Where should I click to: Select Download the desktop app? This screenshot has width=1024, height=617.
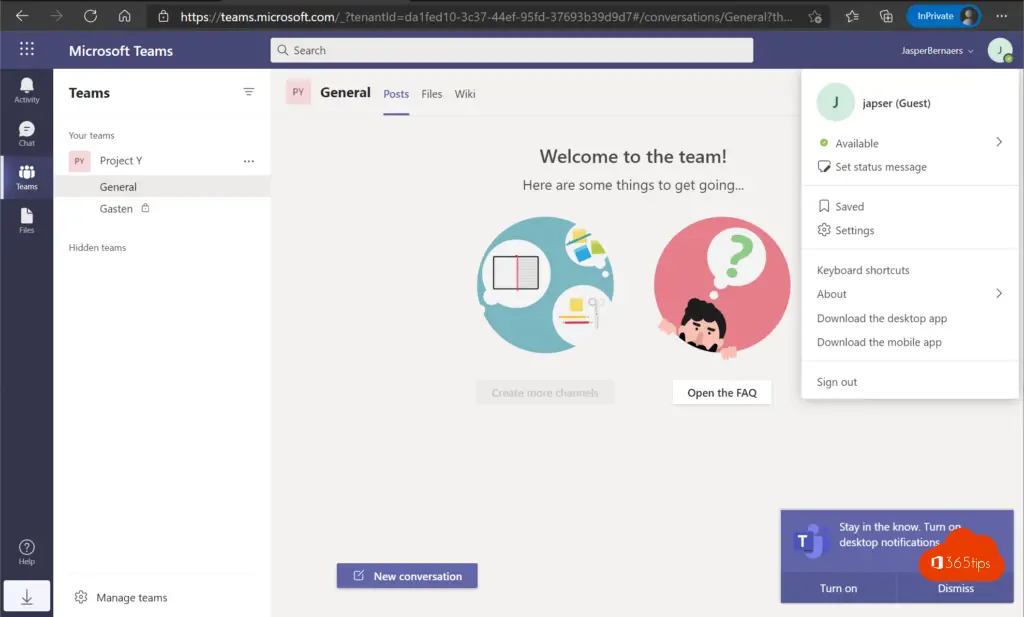pyautogui.click(x=882, y=318)
